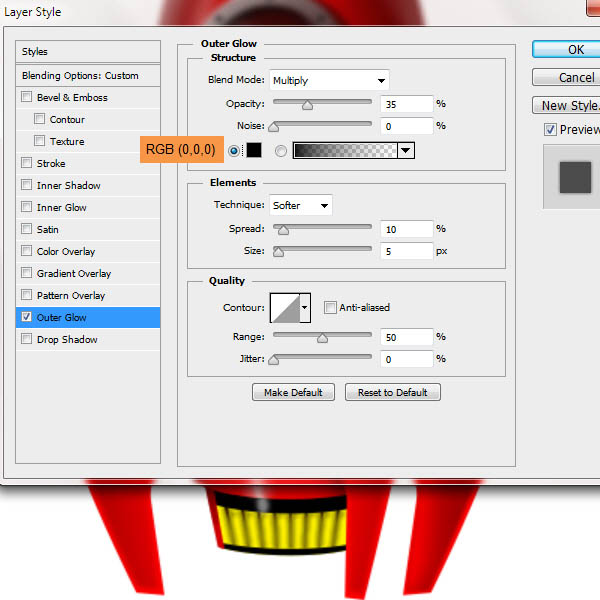Image resolution: width=600 pixels, height=600 pixels.
Task: Open the gradient picker dropdown arrow
Action: [405, 151]
